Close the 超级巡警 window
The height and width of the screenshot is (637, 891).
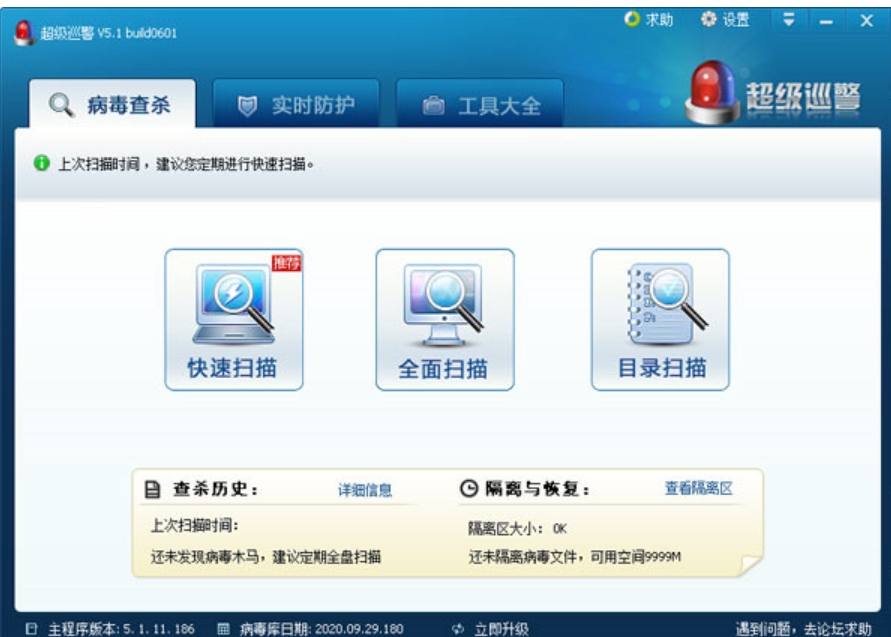(x=867, y=21)
